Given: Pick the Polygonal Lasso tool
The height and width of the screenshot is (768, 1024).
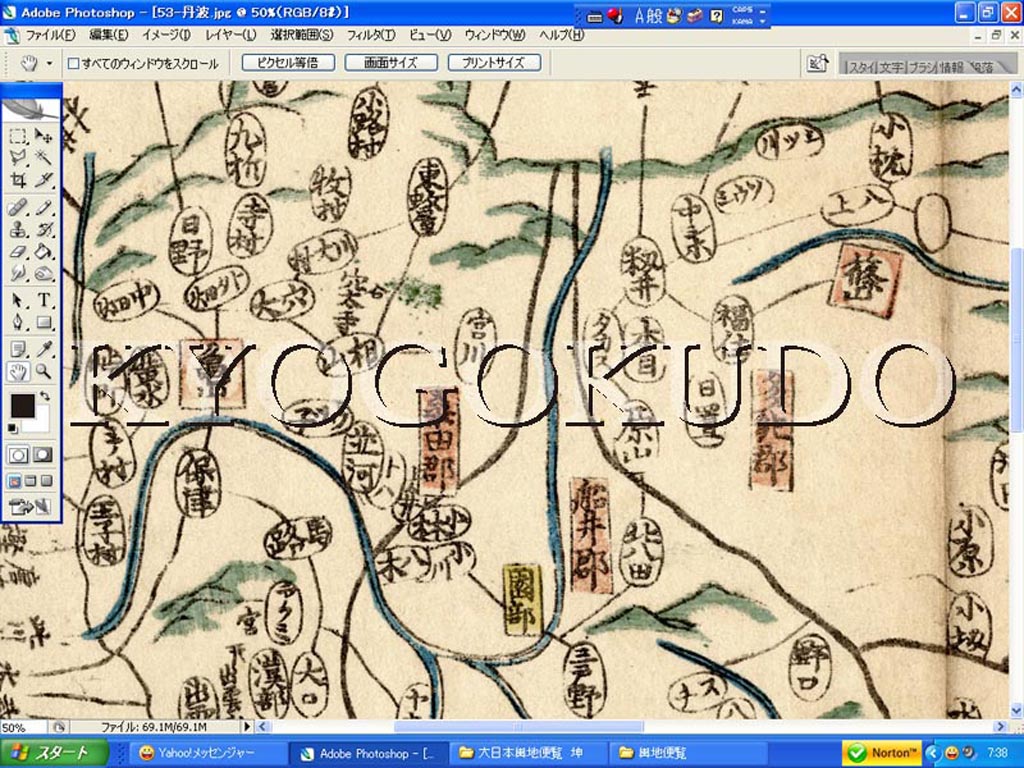Looking at the screenshot, I should 18,157.
